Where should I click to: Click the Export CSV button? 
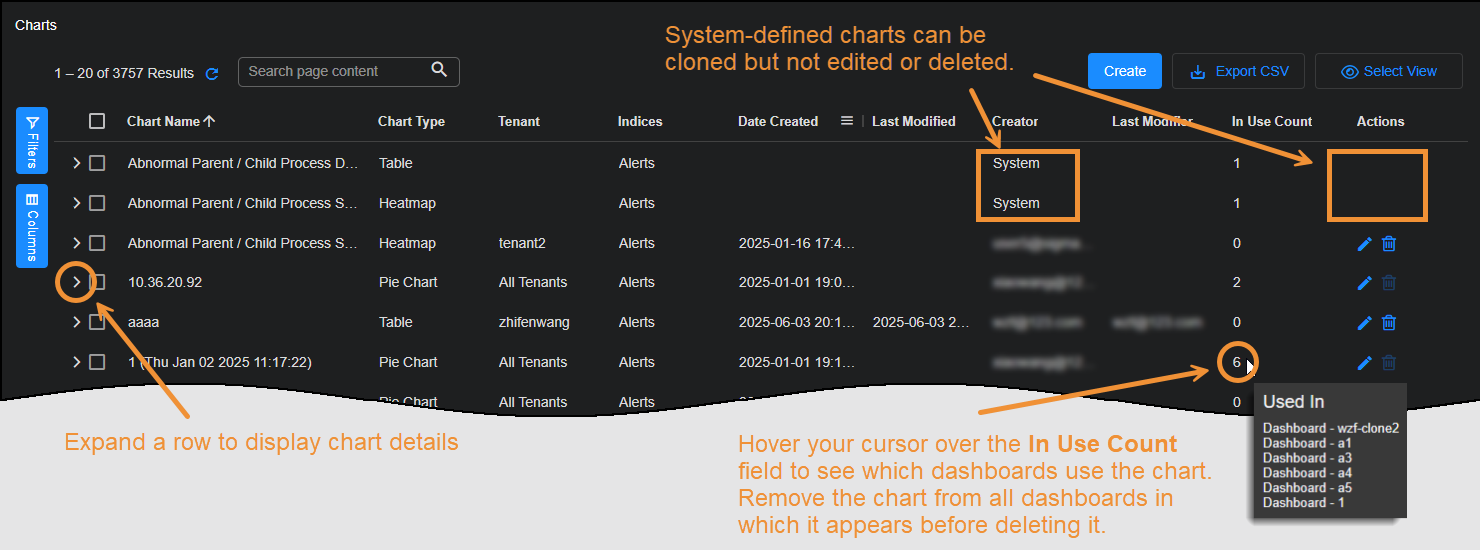tap(1239, 71)
